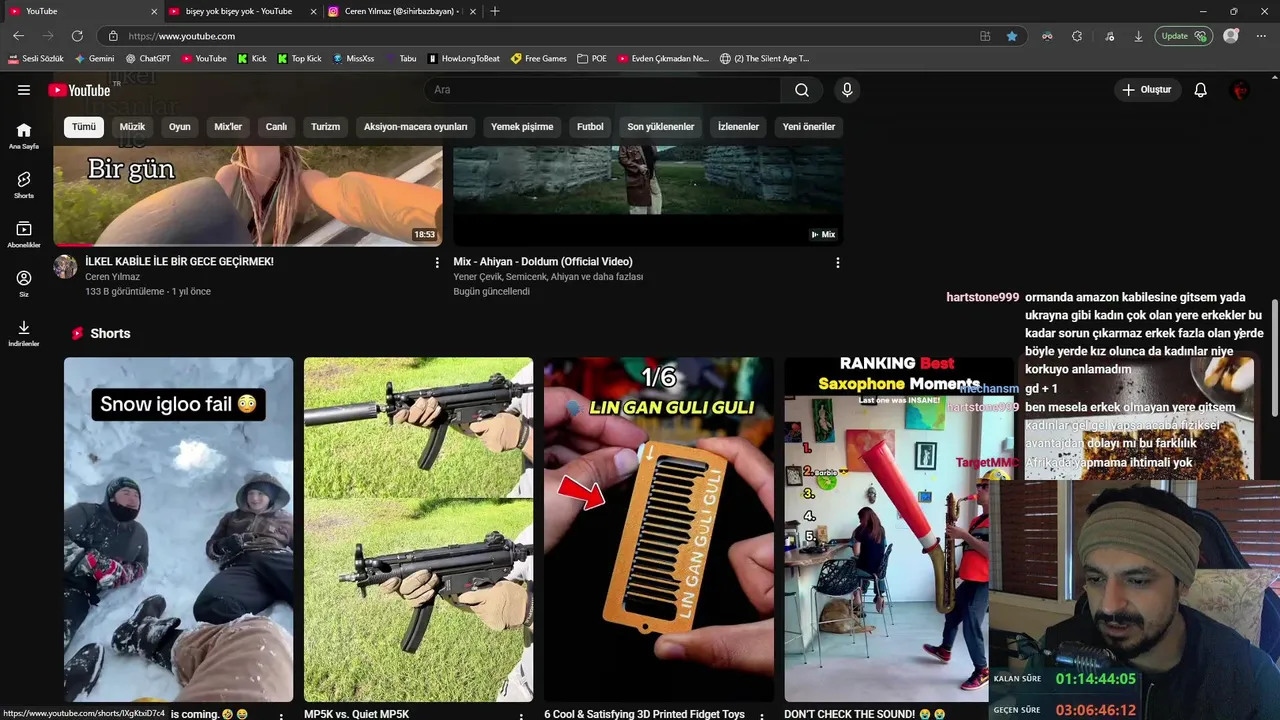Open browser downloads arrow icon
The width and height of the screenshot is (1280, 720).
click(1138, 36)
